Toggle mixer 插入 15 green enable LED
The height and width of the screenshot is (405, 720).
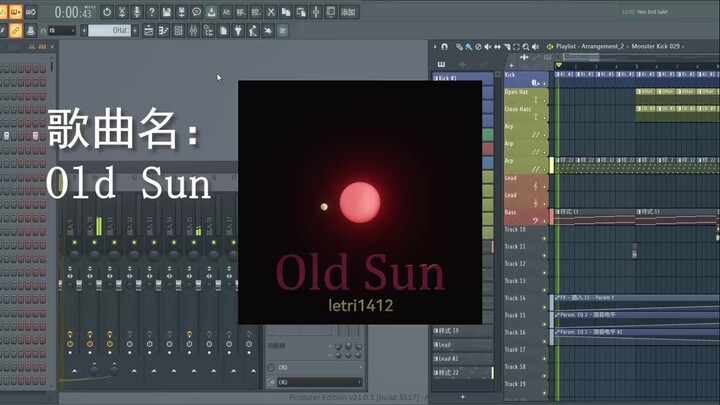(x=193, y=242)
